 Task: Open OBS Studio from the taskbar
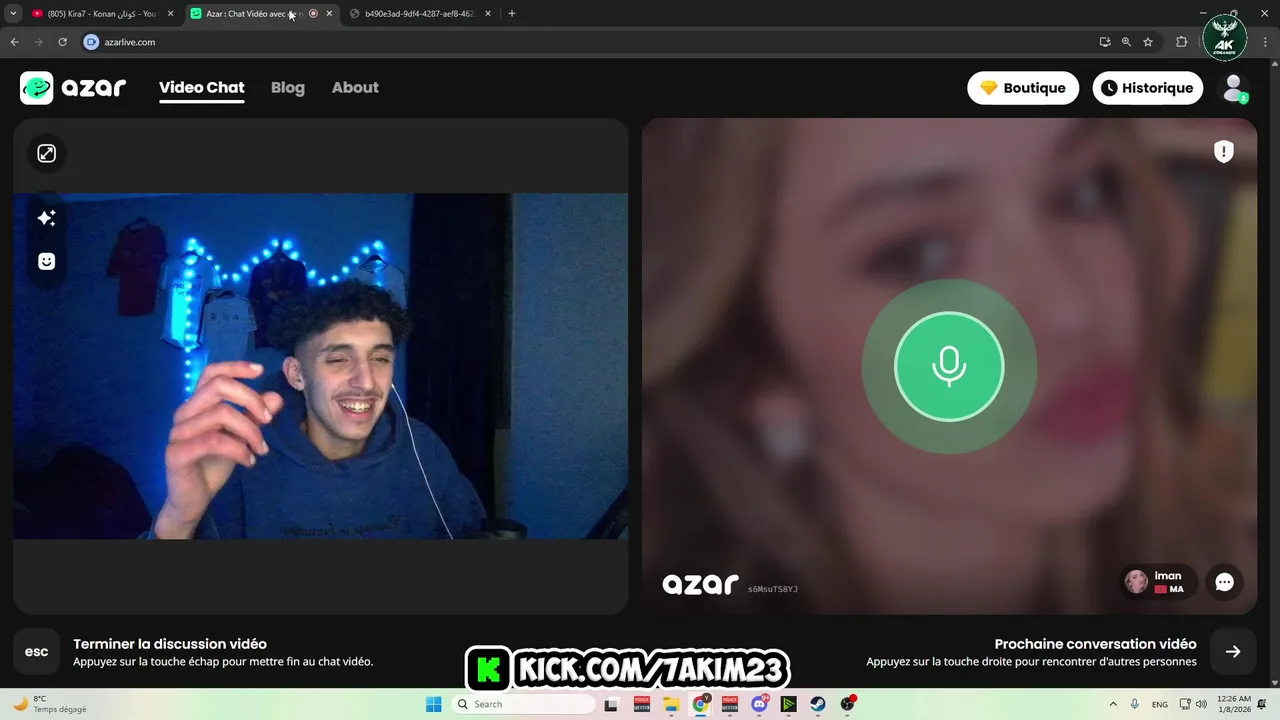tap(848, 704)
